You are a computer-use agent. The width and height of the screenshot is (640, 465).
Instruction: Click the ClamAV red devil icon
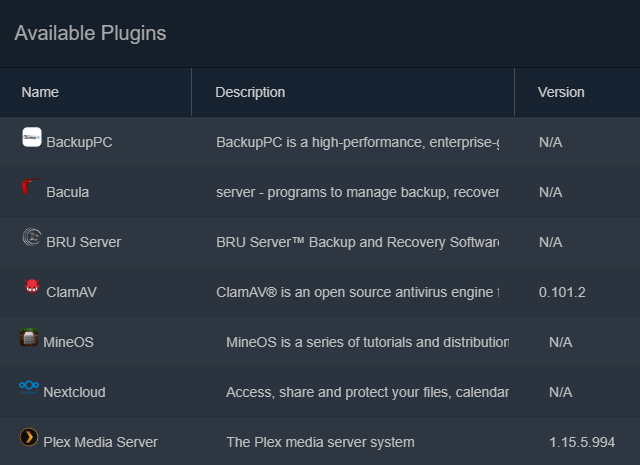32,287
